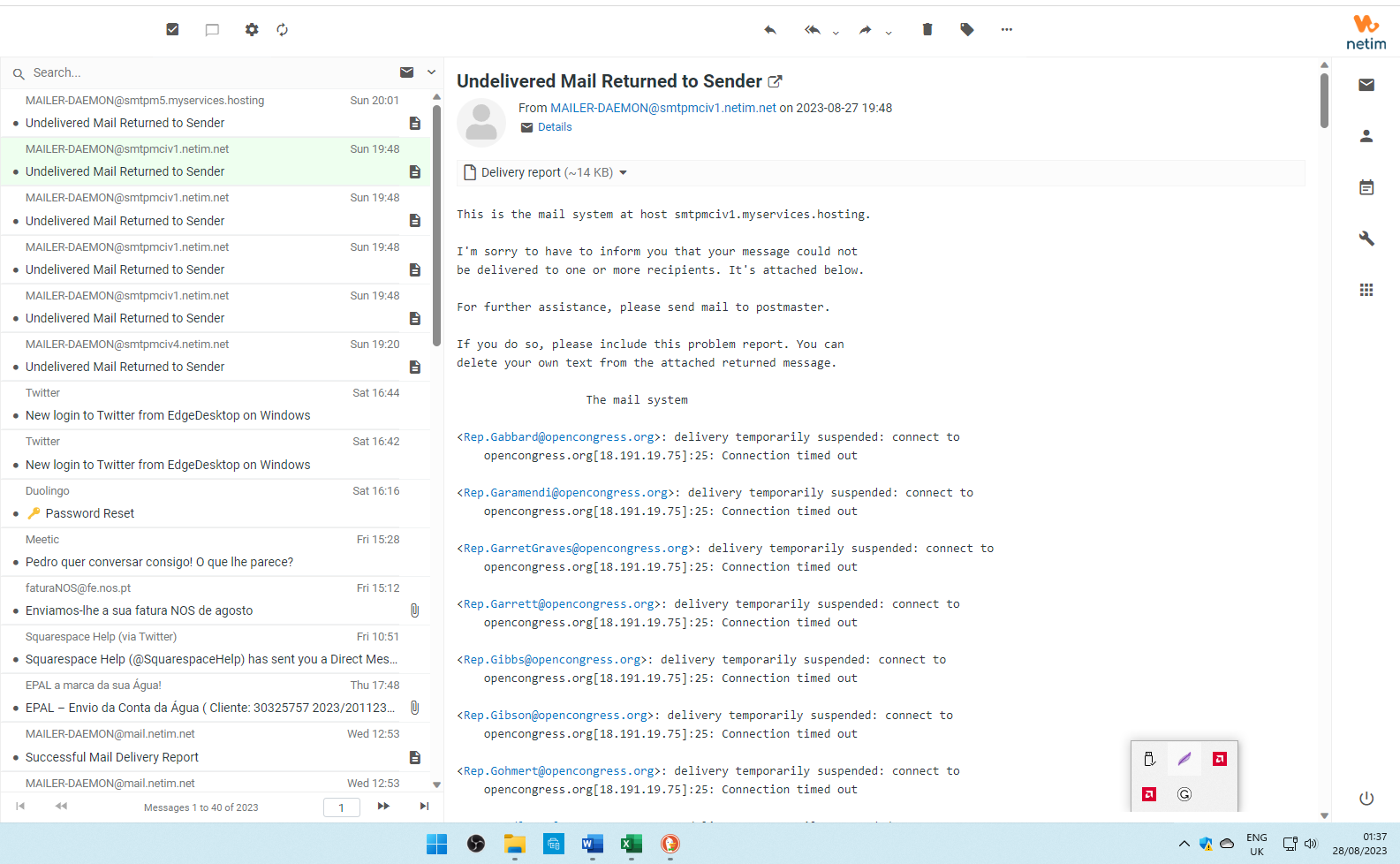Viewport: 1400px width, 864px height.
Task: Filter messages using the envelope icon
Action: pyautogui.click(x=406, y=72)
